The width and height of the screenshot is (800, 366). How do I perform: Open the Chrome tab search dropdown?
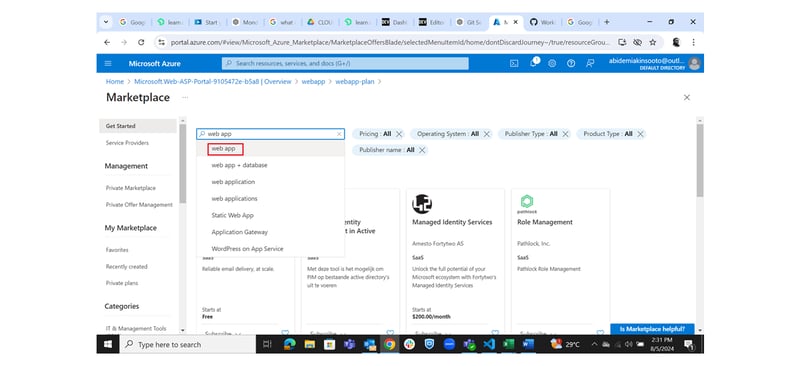click(106, 22)
